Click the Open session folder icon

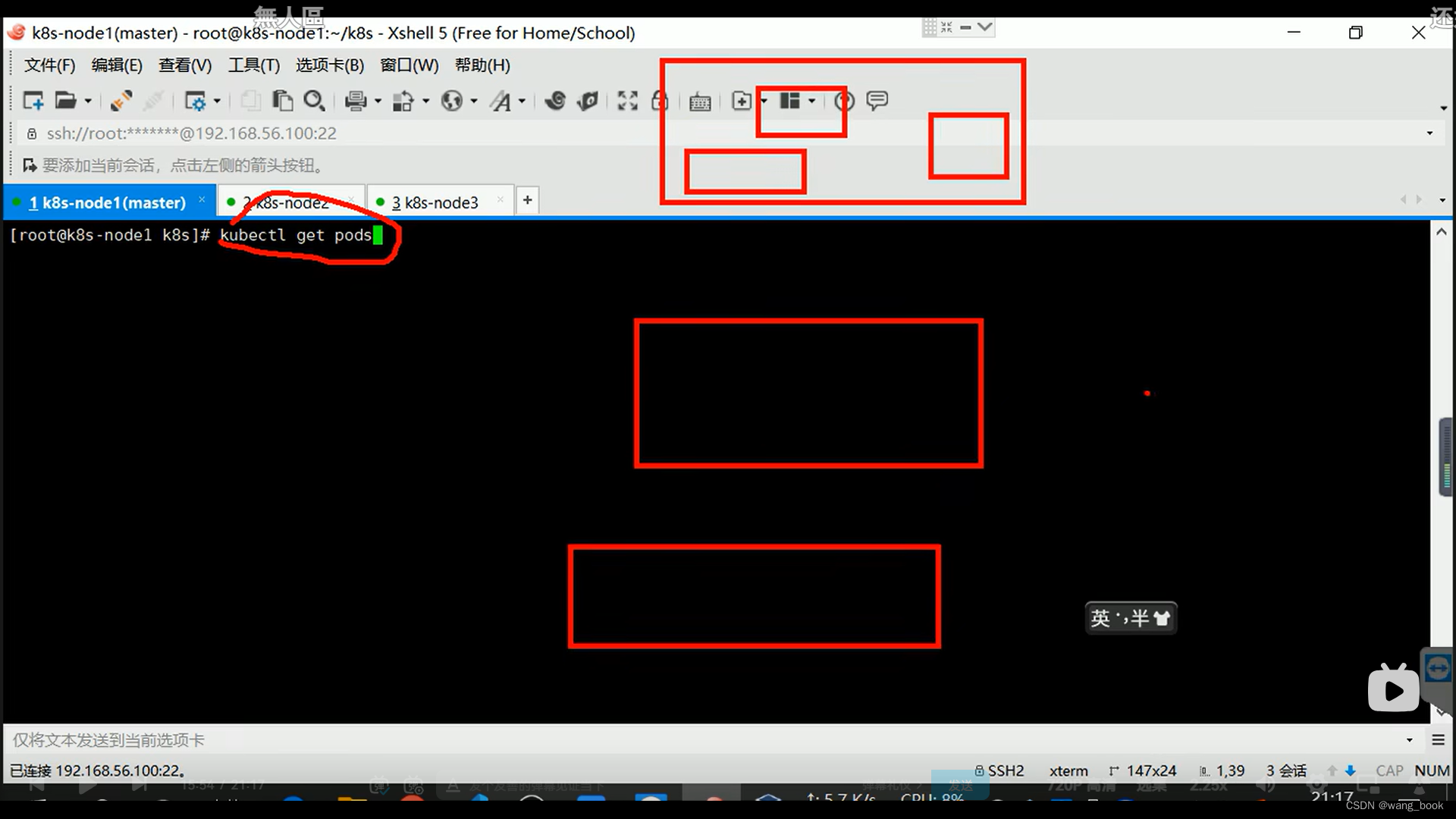click(66, 100)
